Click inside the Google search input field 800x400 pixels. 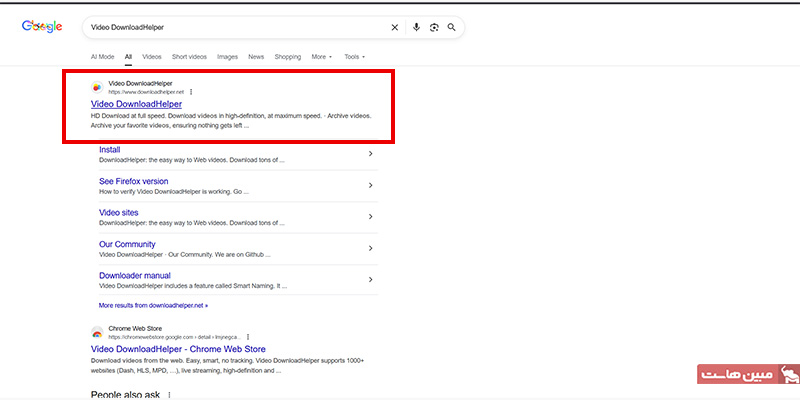(x=230, y=28)
